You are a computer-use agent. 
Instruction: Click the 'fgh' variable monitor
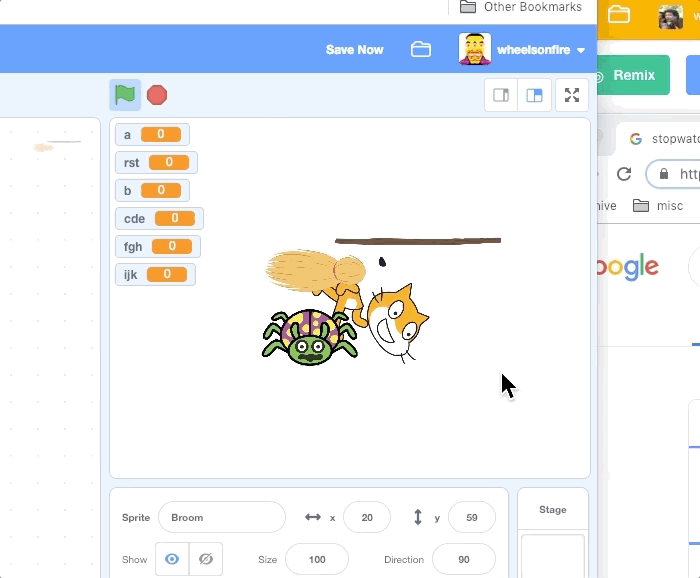tap(158, 246)
